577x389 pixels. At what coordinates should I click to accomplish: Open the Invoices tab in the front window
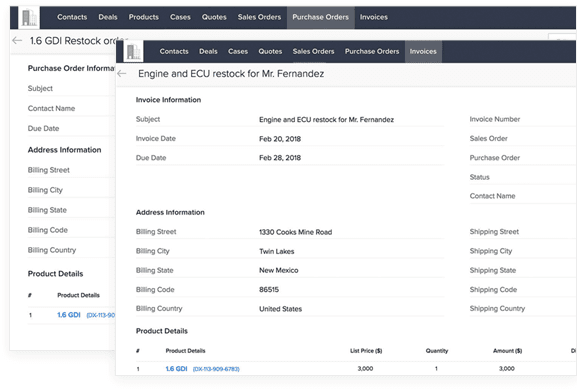pyautogui.click(x=423, y=52)
